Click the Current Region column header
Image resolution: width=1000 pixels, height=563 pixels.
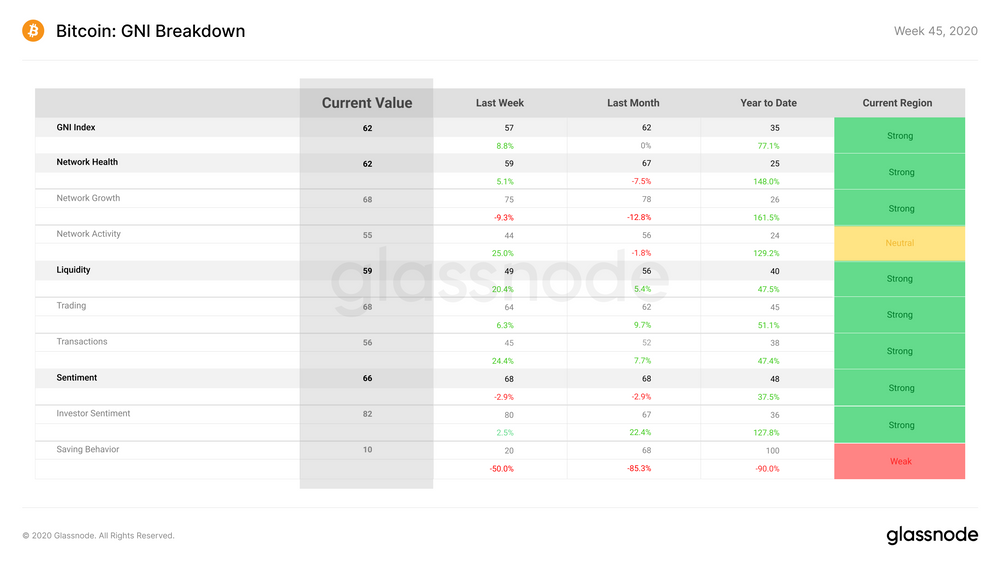pyautogui.click(x=897, y=103)
